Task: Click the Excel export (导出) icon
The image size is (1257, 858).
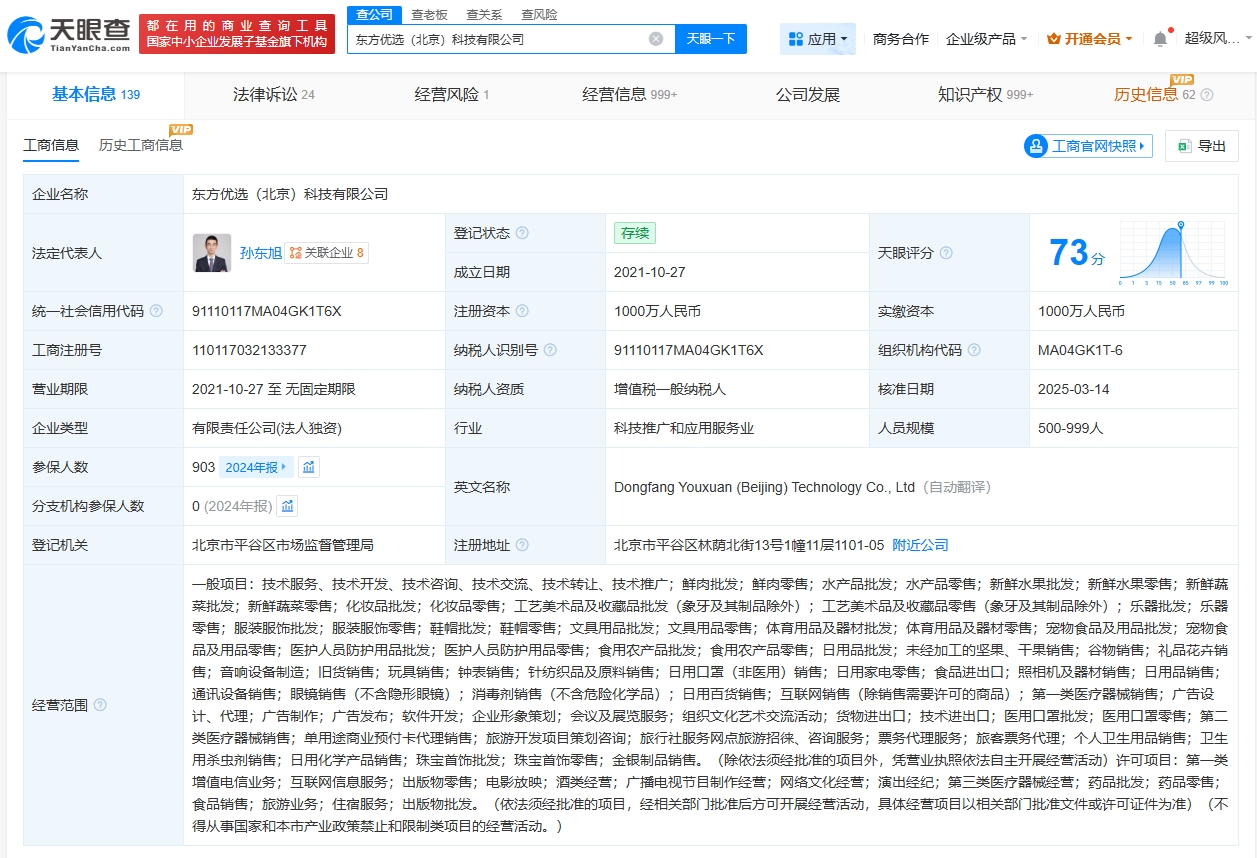Action: pyautogui.click(x=1186, y=146)
